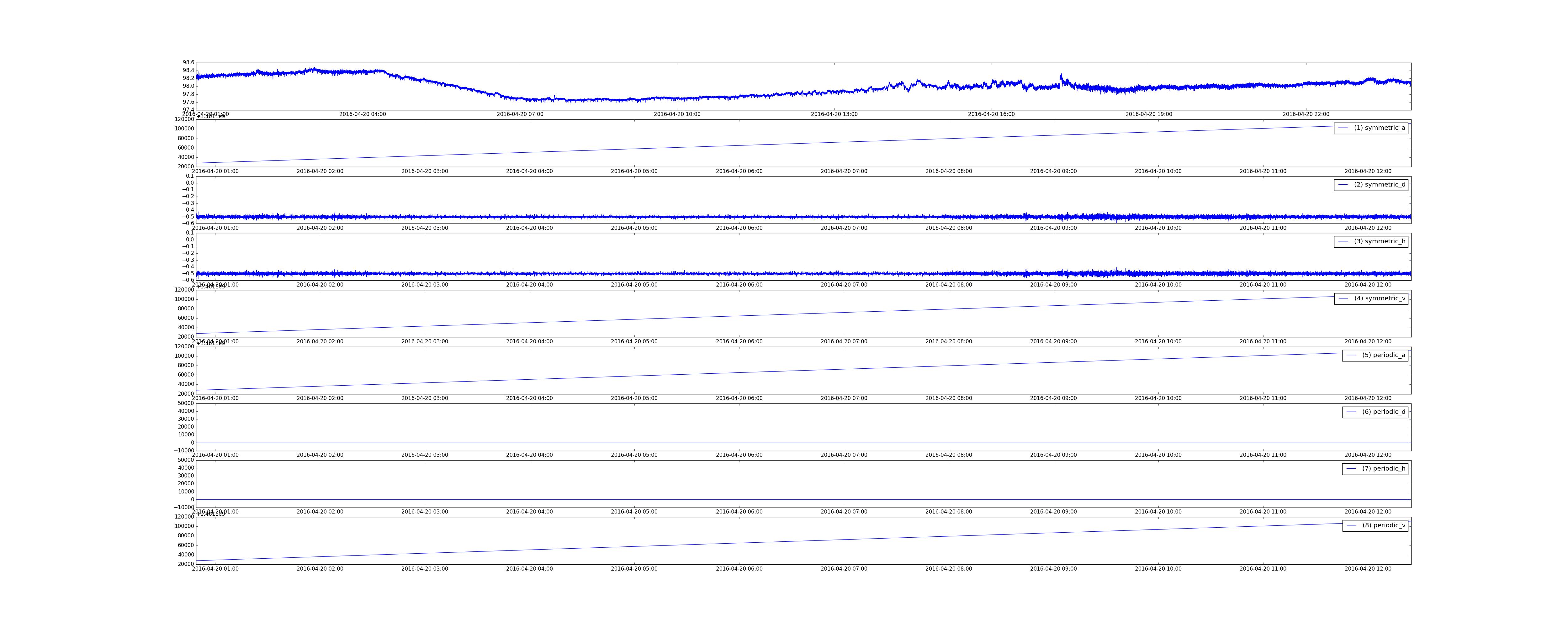
Task: Click the "(7) periodic_h" legend label
Action: click(x=1384, y=469)
